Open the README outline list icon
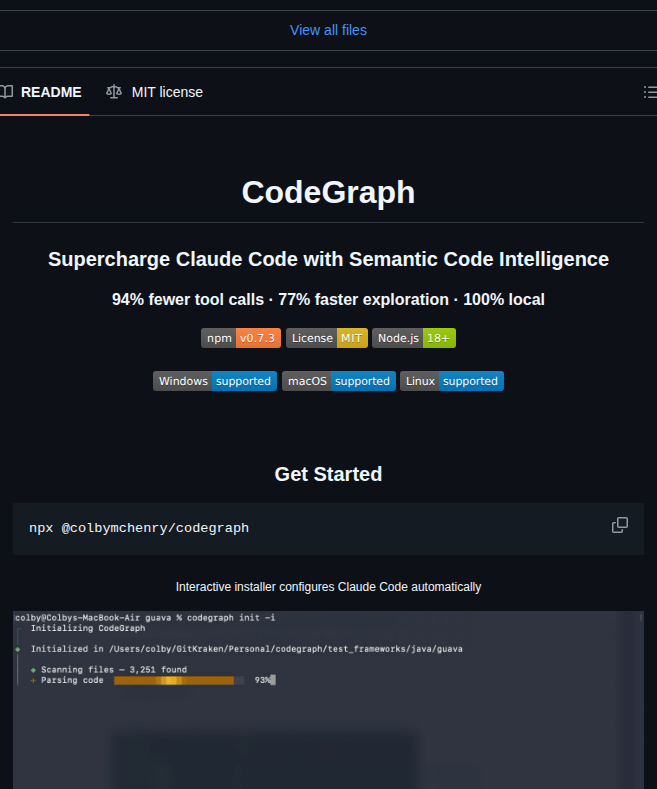 tap(650, 92)
